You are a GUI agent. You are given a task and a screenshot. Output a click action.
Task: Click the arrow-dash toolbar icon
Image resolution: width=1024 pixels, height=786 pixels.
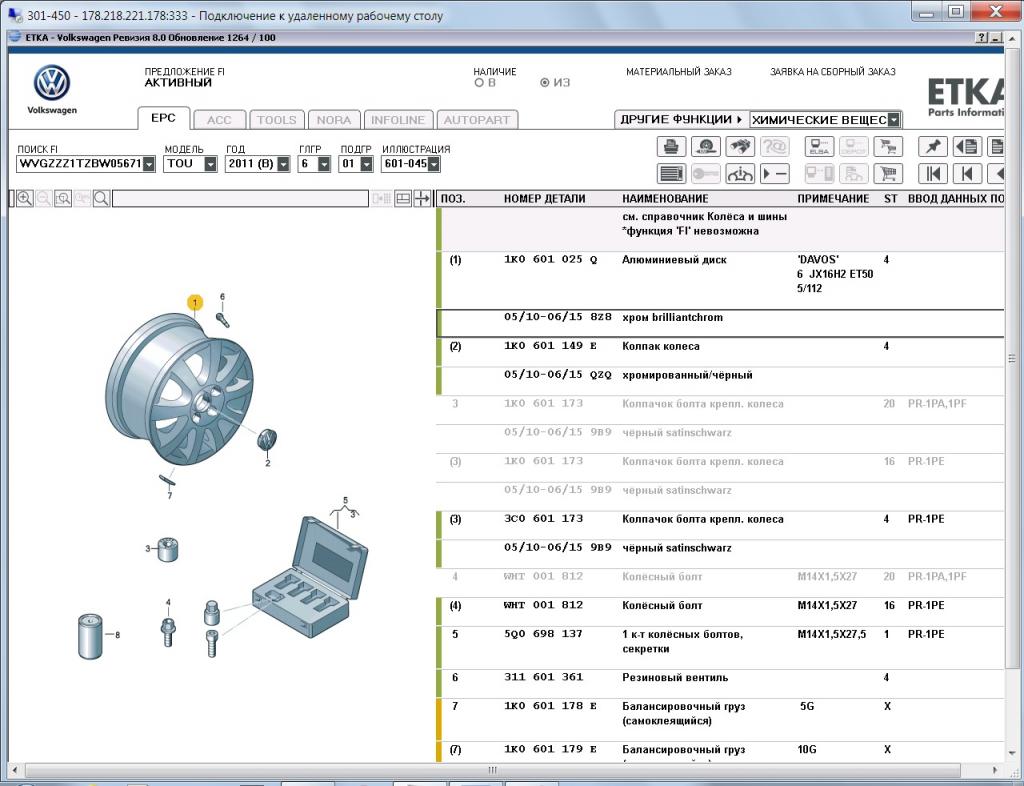point(775,174)
